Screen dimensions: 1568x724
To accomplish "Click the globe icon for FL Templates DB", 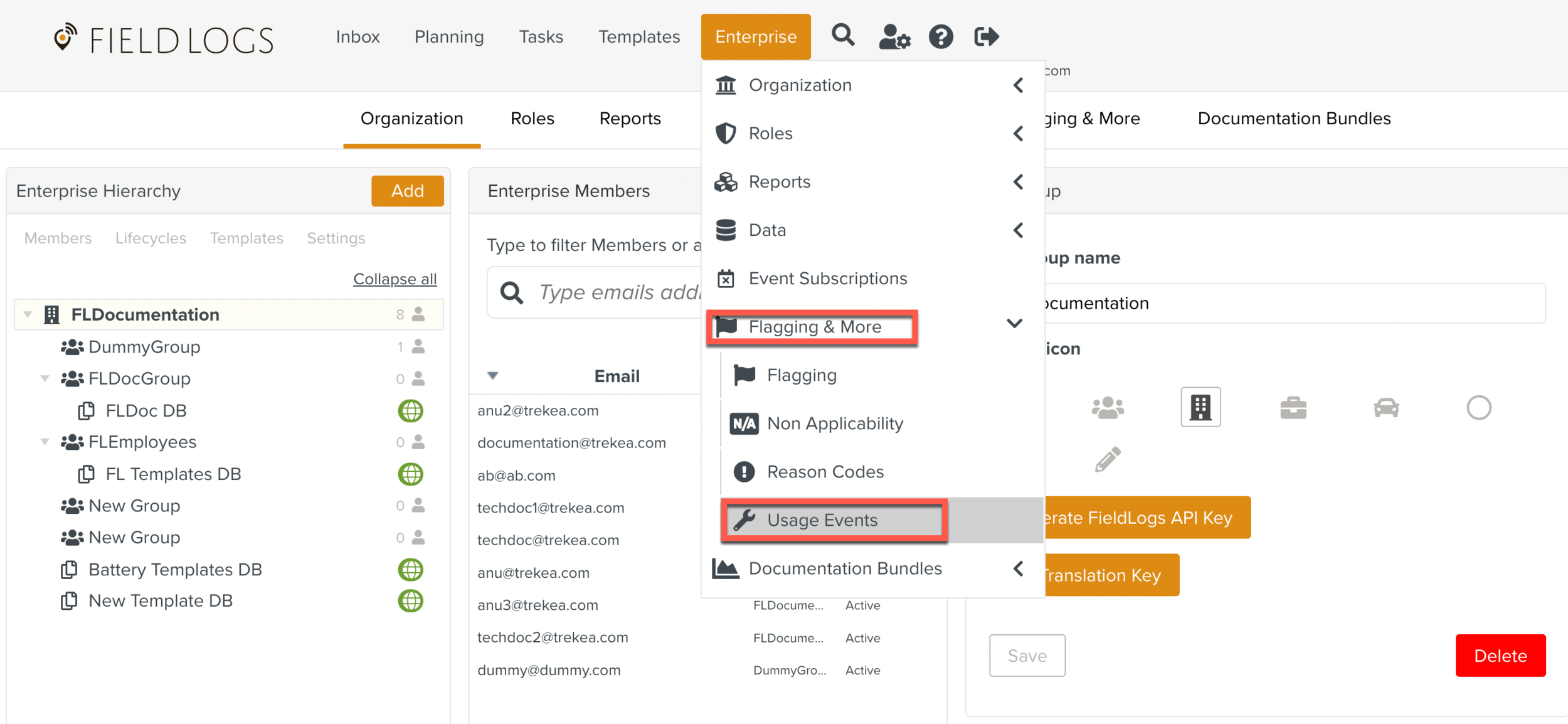I will pos(411,474).
